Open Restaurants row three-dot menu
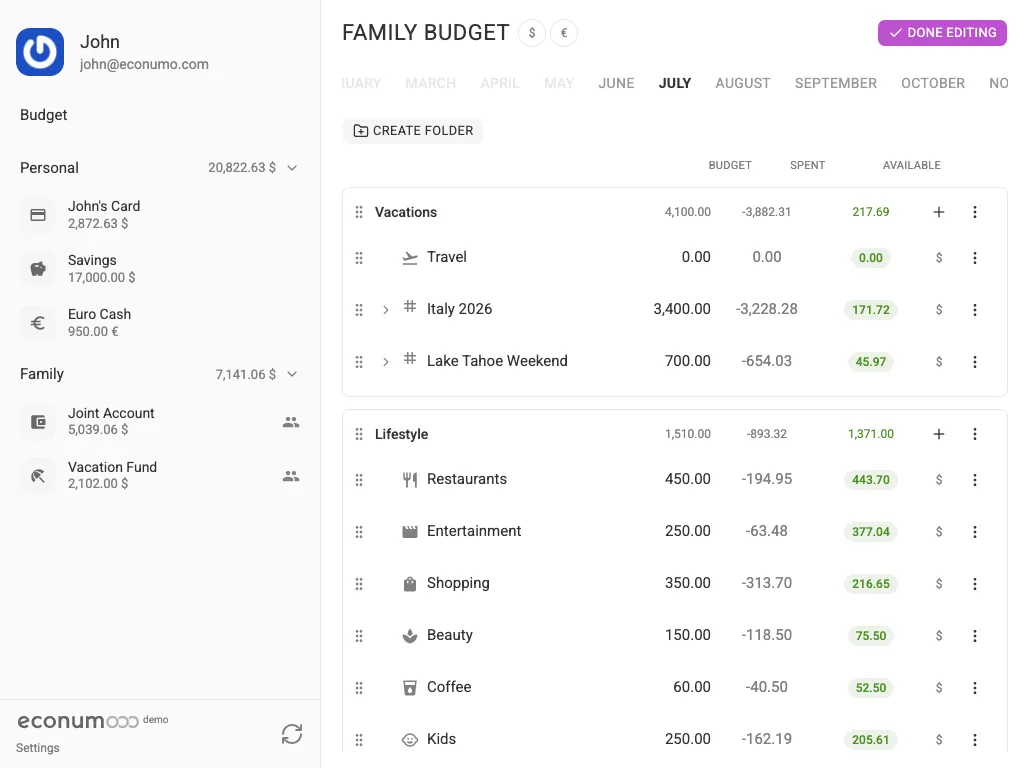 (974, 479)
